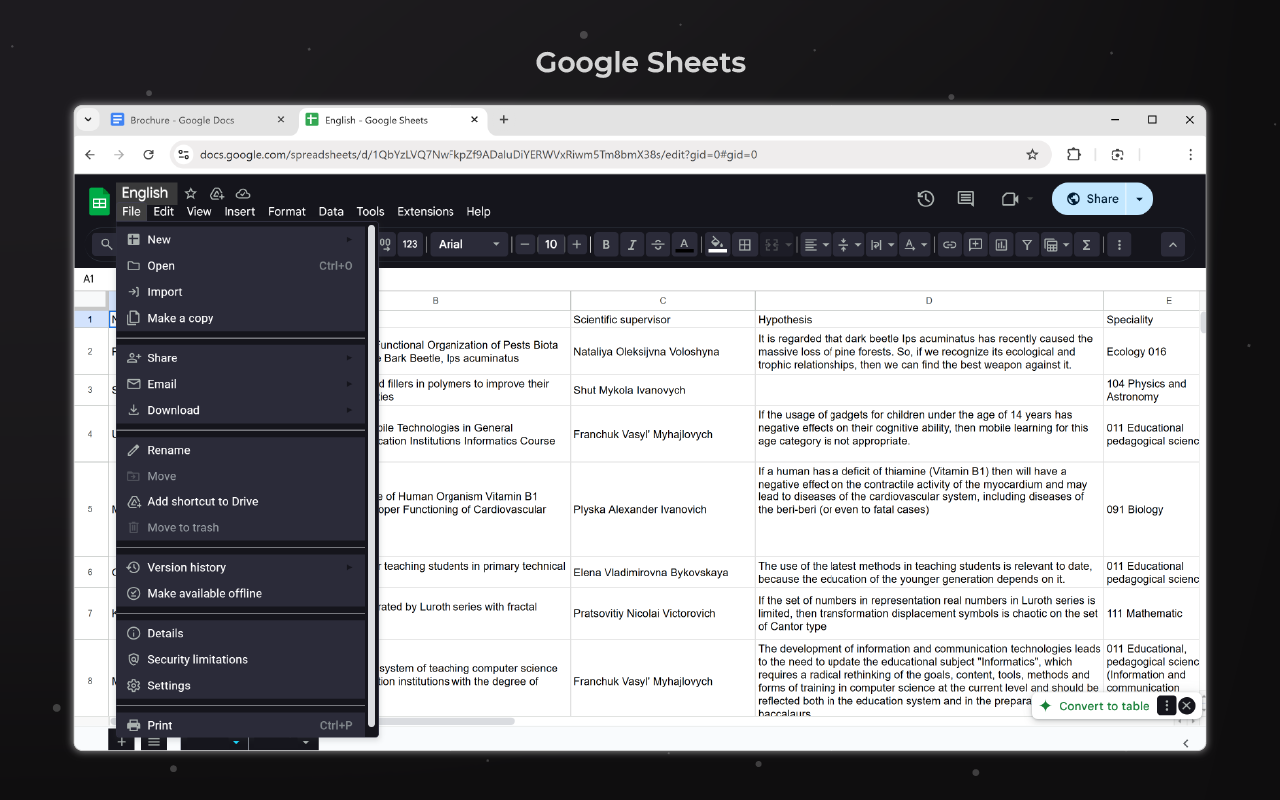Toggle italic formatting
Screen dimensions: 1280x800
click(x=631, y=244)
